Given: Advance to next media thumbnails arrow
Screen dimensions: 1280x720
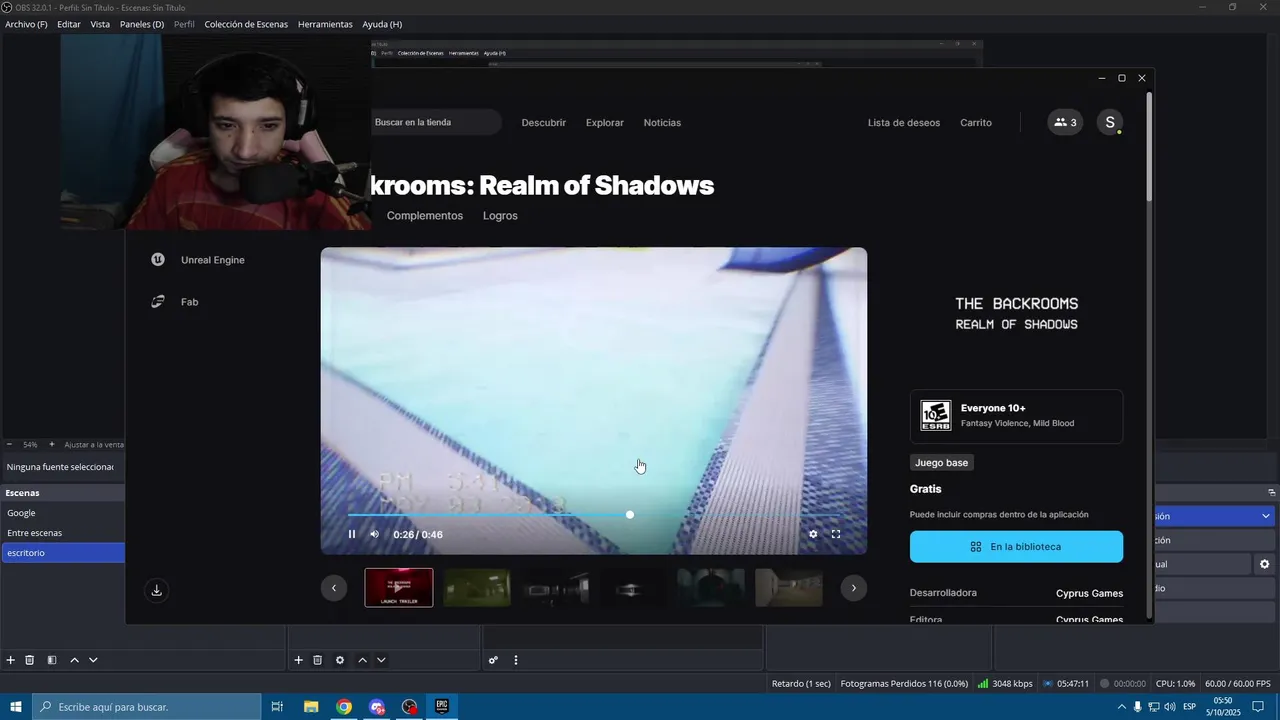Looking at the screenshot, I should click(x=853, y=588).
